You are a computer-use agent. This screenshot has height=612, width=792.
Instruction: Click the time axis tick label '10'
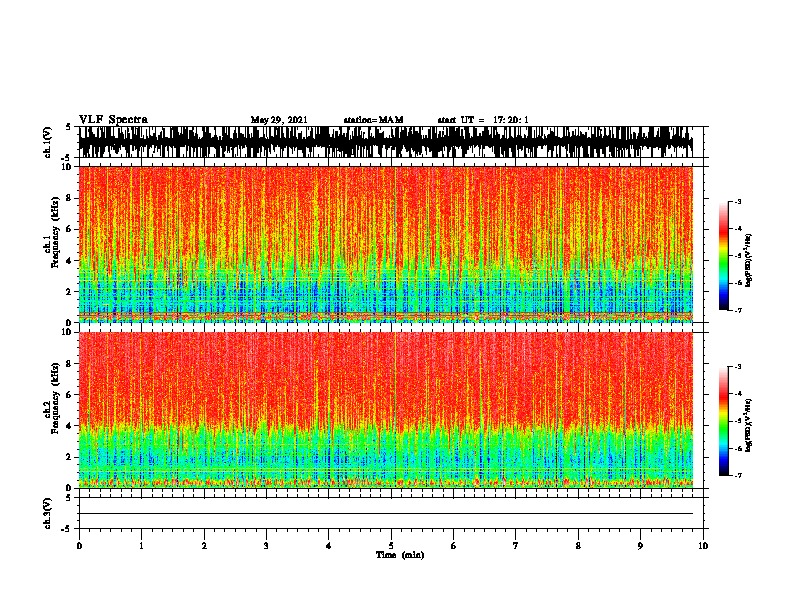click(x=703, y=546)
